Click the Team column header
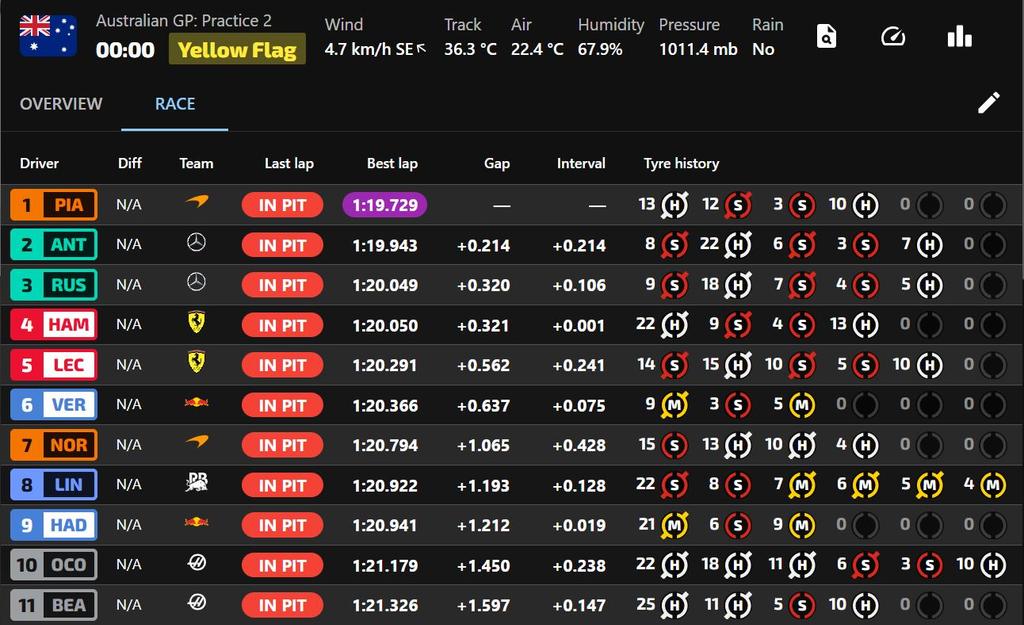1024x625 pixels. (196, 163)
